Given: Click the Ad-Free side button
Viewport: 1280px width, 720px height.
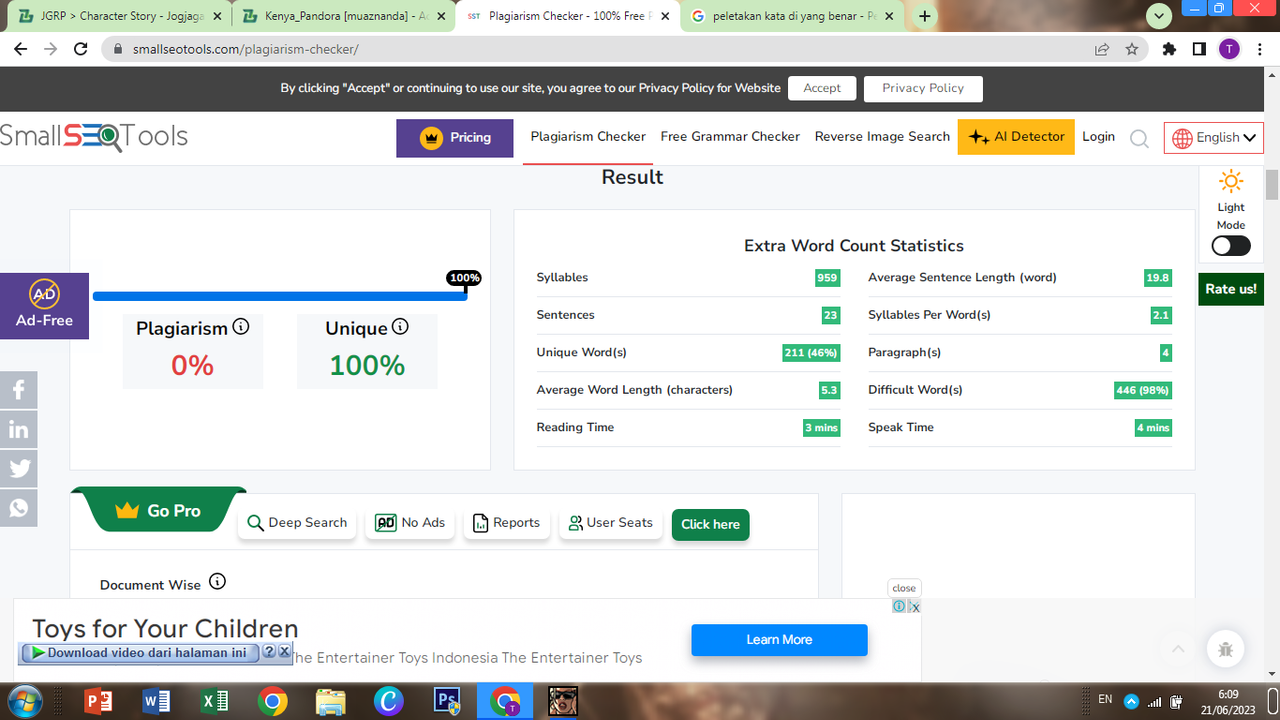Looking at the screenshot, I should (x=44, y=306).
